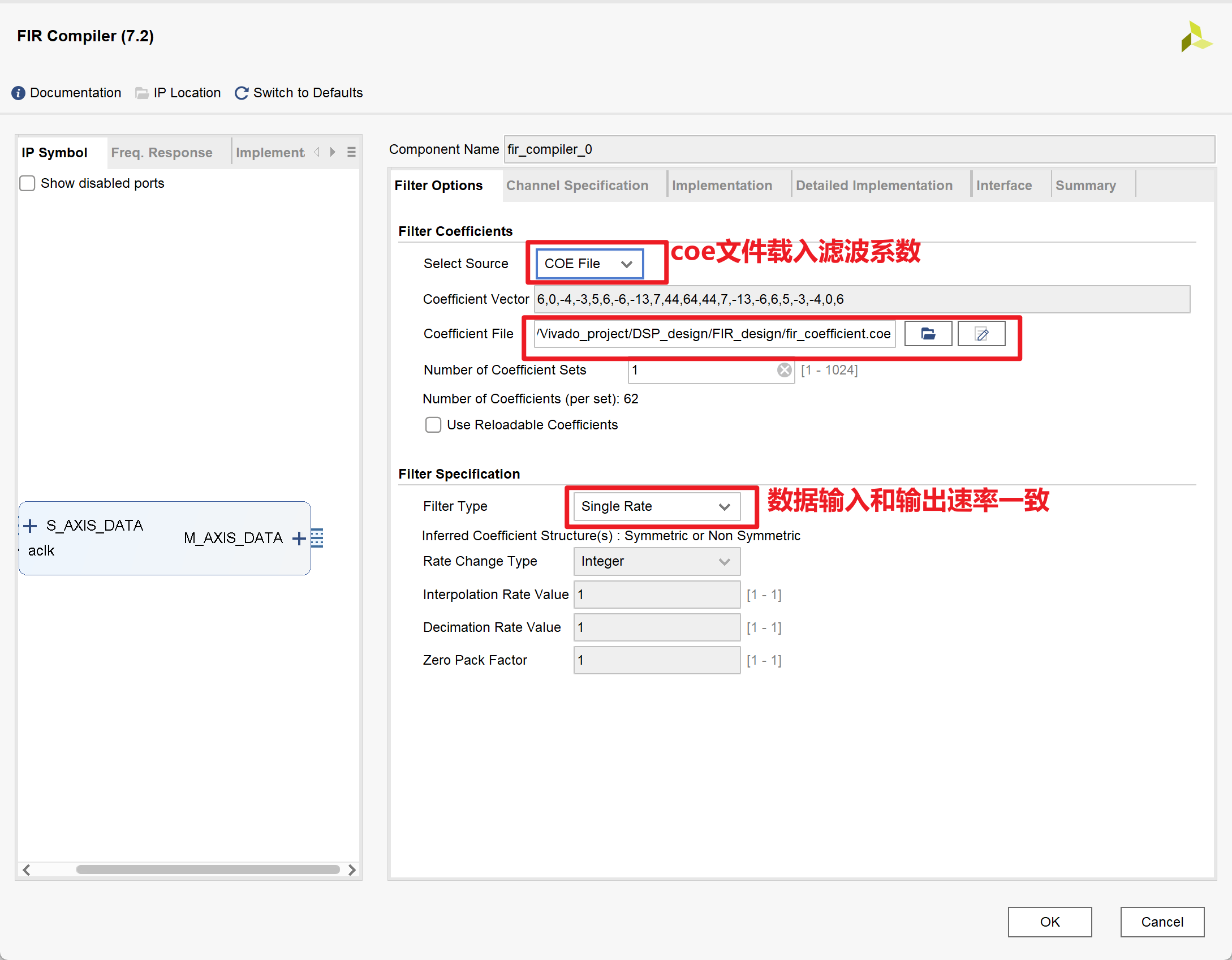This screenshot has height=960, width=1232.
Task: Toggle Show disabled ports checkbox
Action: (27, 183)
